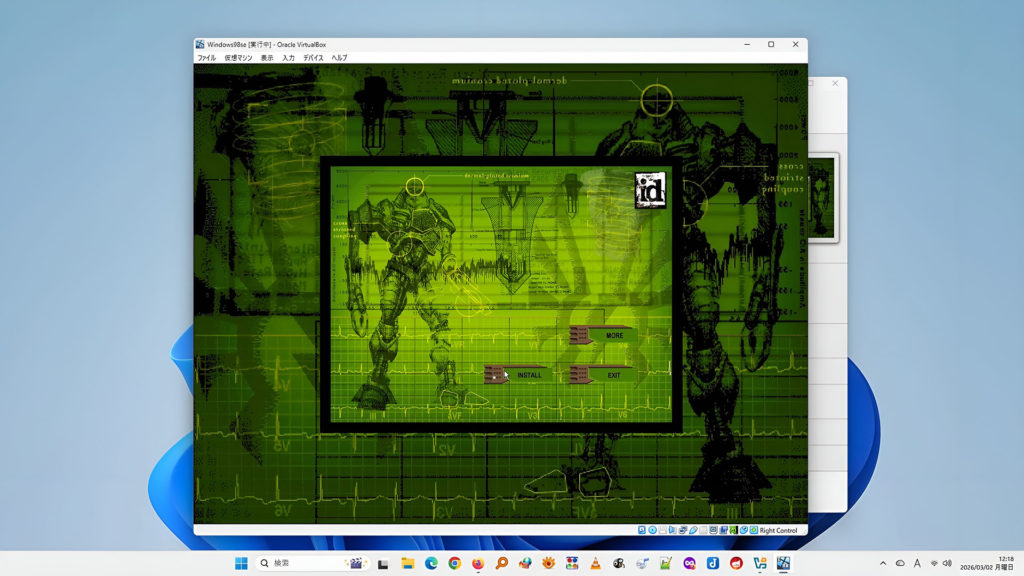
Task: Click the USB devices icon in status bar
Action: click(692, 530)
